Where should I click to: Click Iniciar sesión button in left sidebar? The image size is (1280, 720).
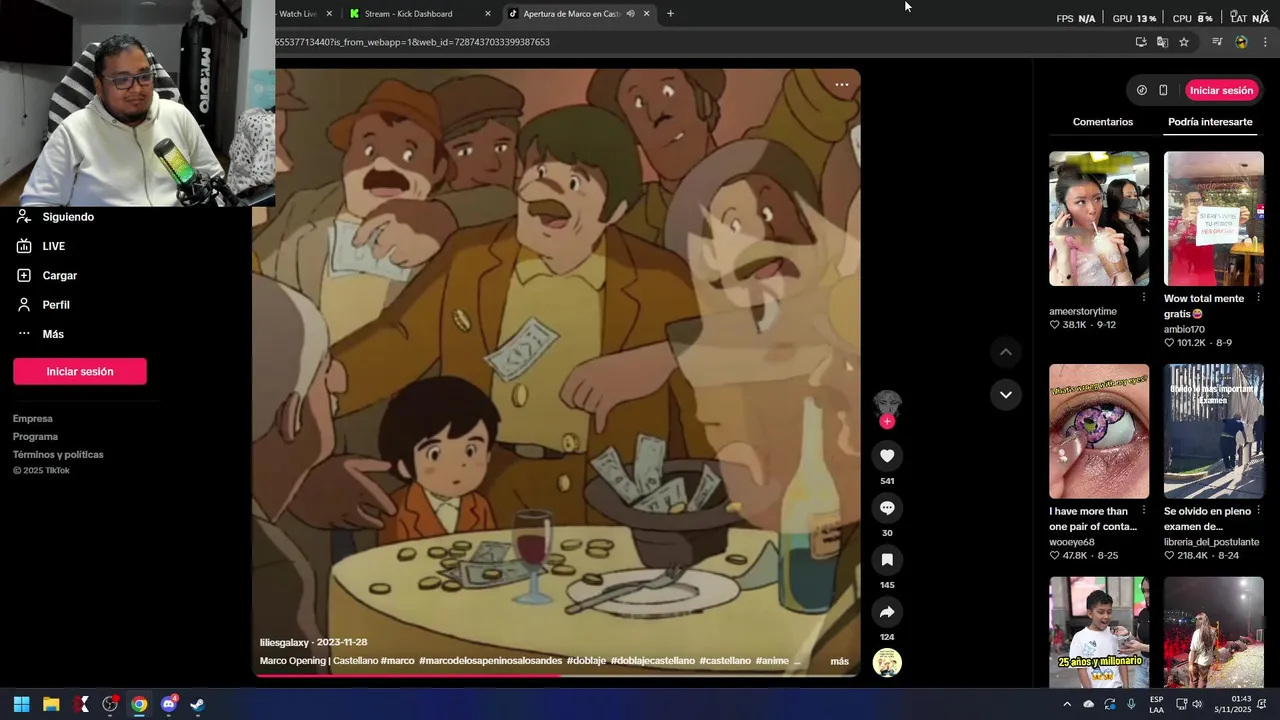point(80,371)
